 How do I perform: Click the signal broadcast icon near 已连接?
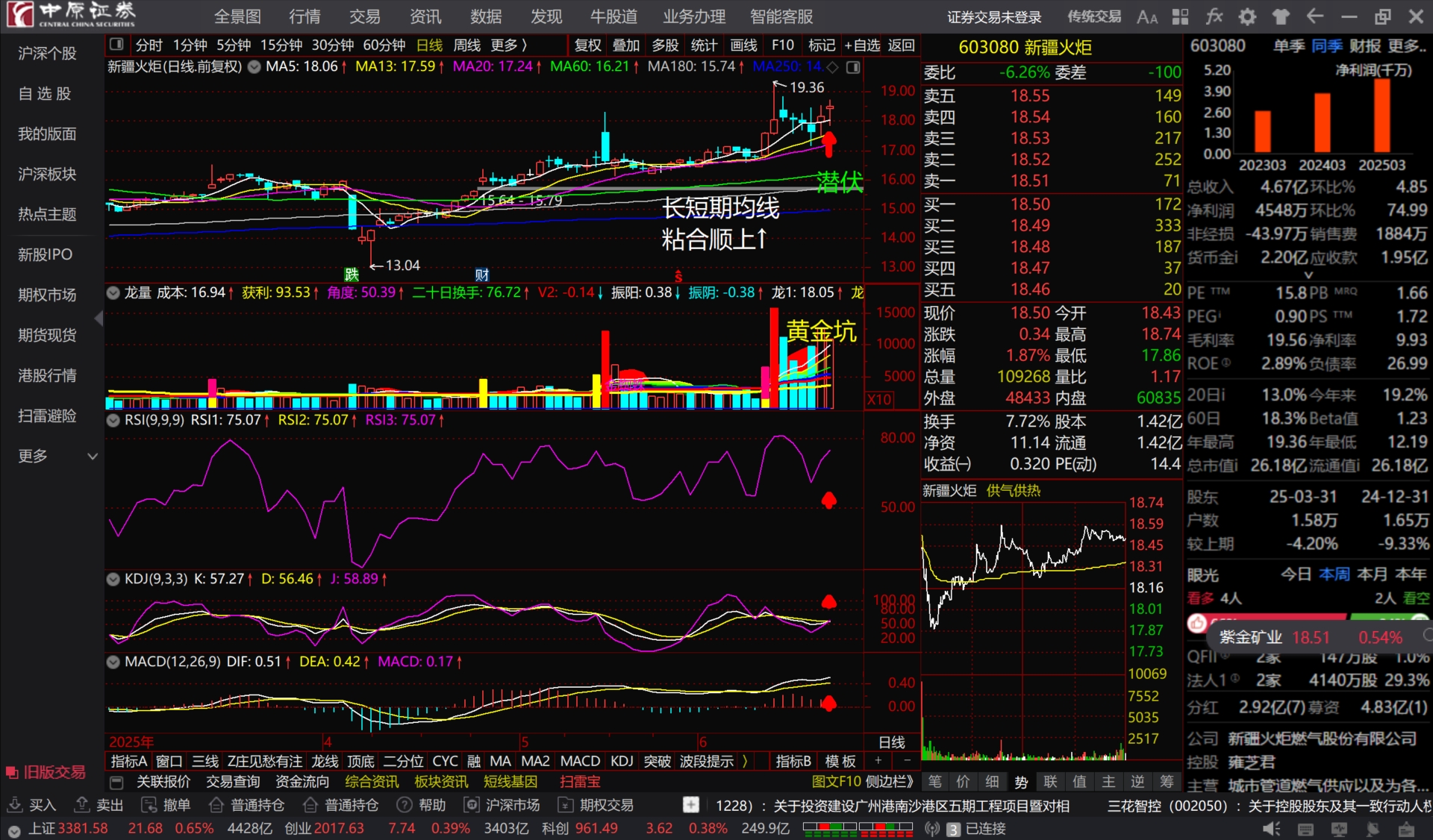(932, 829)
